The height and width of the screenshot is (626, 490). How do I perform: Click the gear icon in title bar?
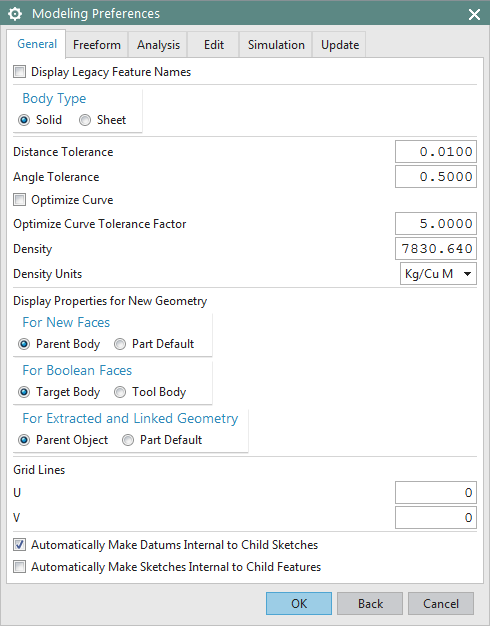tap(15, 14)
